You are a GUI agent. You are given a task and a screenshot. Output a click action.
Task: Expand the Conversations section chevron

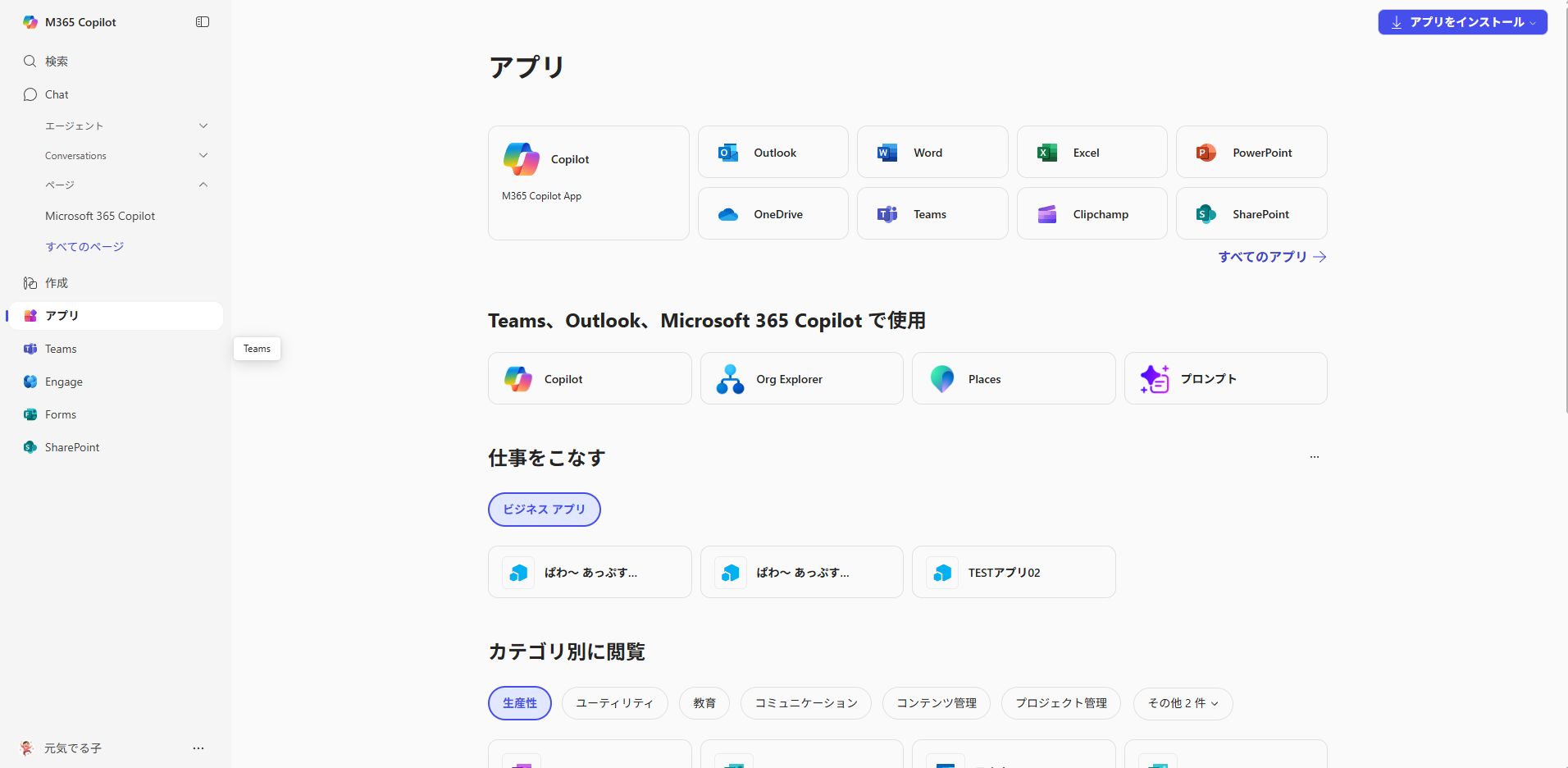[203, 155]
